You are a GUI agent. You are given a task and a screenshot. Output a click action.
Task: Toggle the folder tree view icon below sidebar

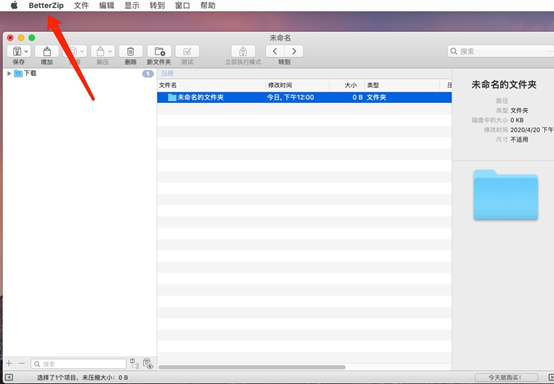click(134, 363)
